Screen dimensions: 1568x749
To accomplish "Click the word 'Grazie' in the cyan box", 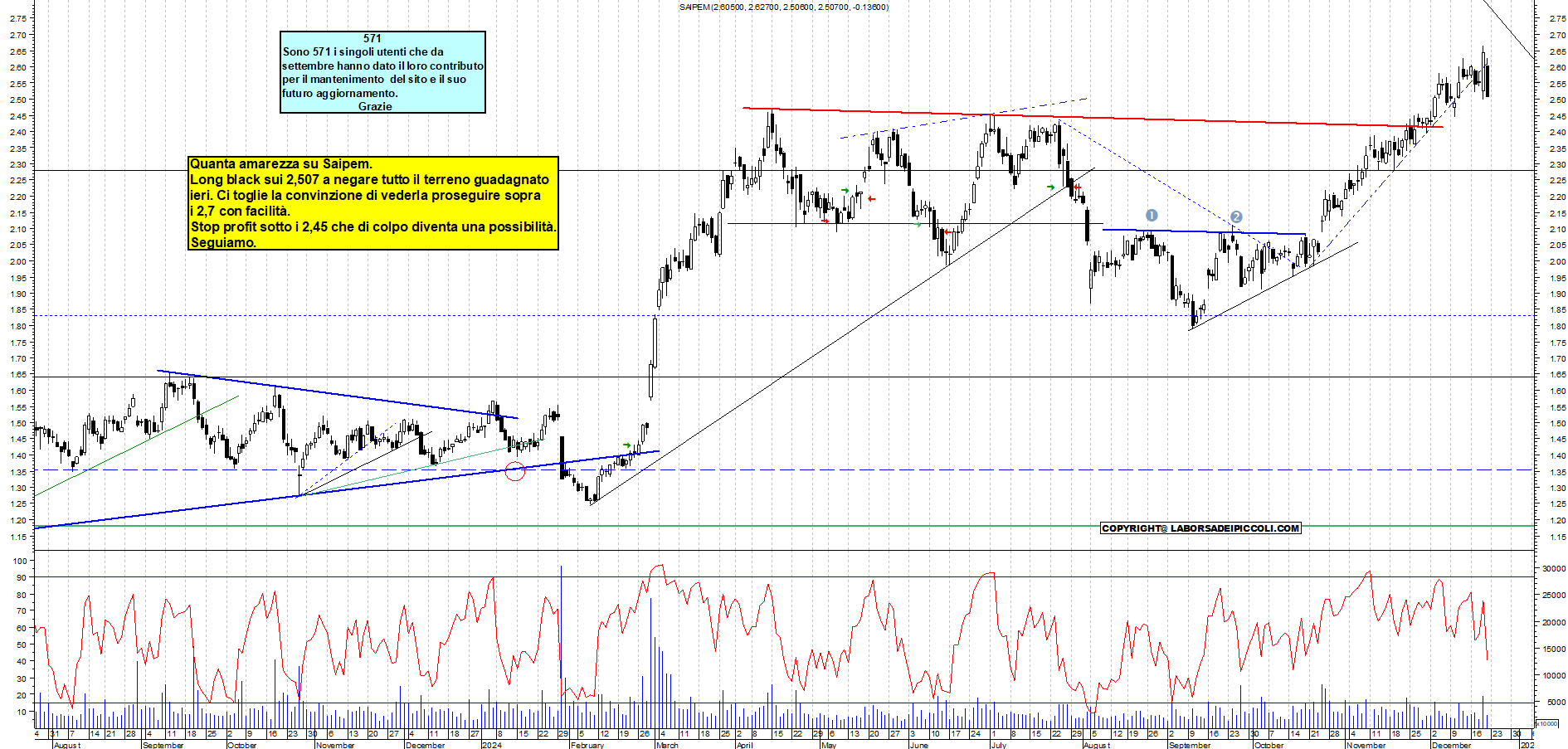I will (x=375, y=106).
